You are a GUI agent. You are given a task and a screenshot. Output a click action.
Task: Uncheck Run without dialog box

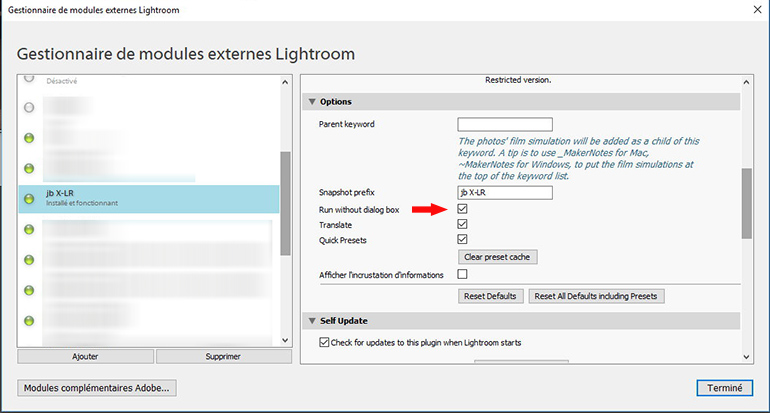(462, 209)
